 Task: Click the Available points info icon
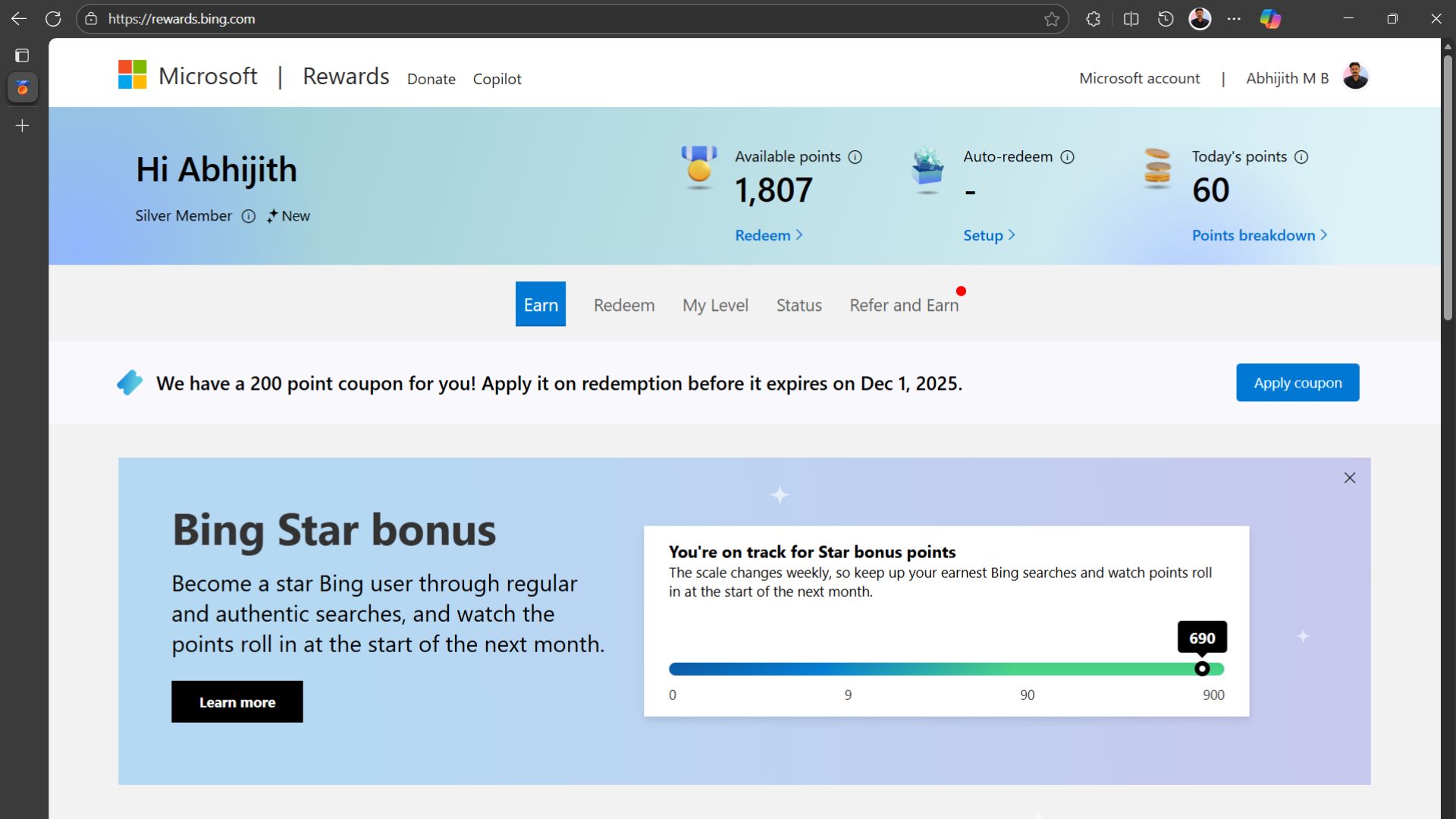tap(855, 157)
